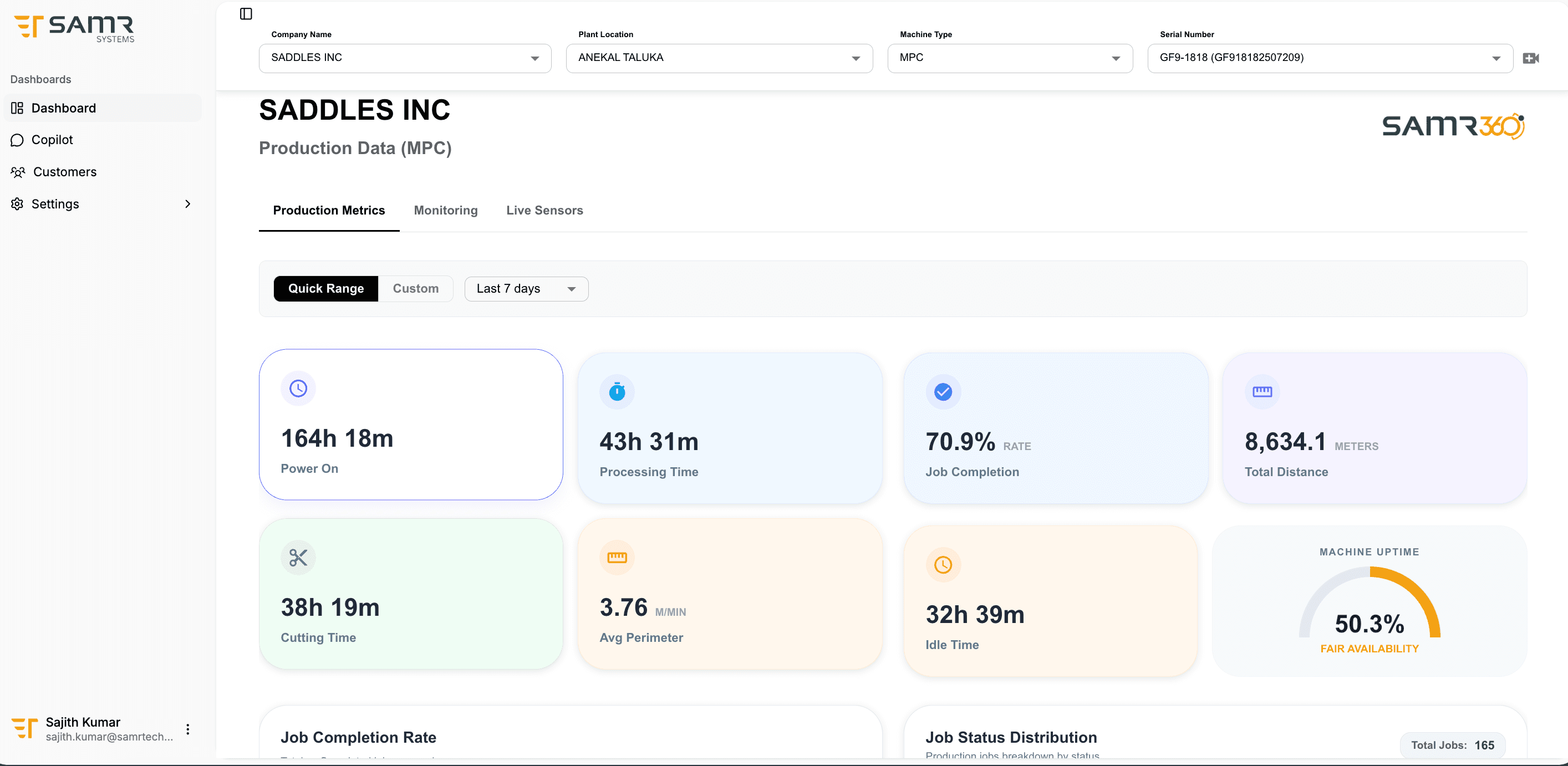Click the 32h 39m Idle Time card

(1051, 601)
